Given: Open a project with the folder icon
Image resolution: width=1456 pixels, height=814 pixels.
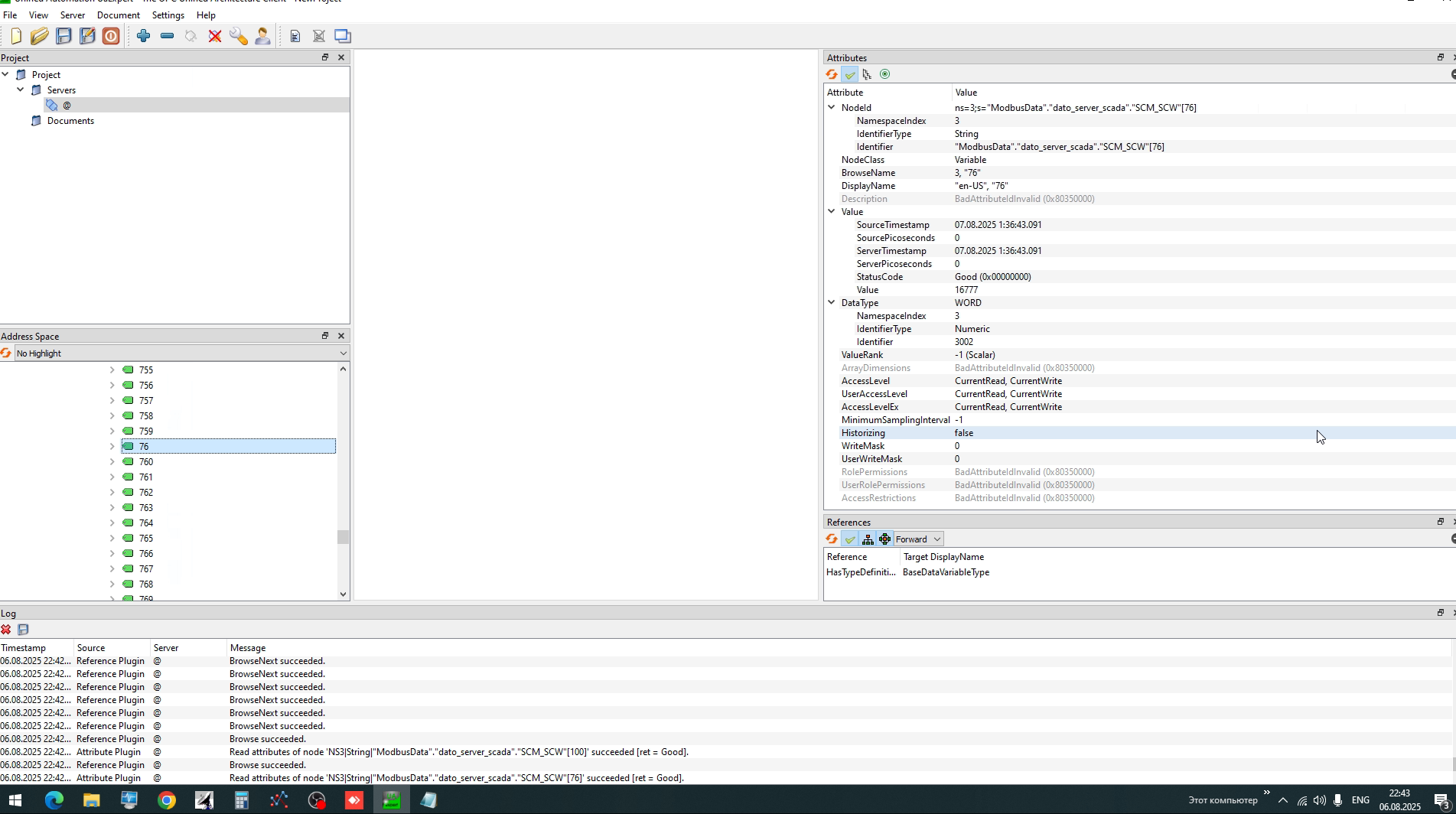Looking at the screenshot, I should coord(40,36).
